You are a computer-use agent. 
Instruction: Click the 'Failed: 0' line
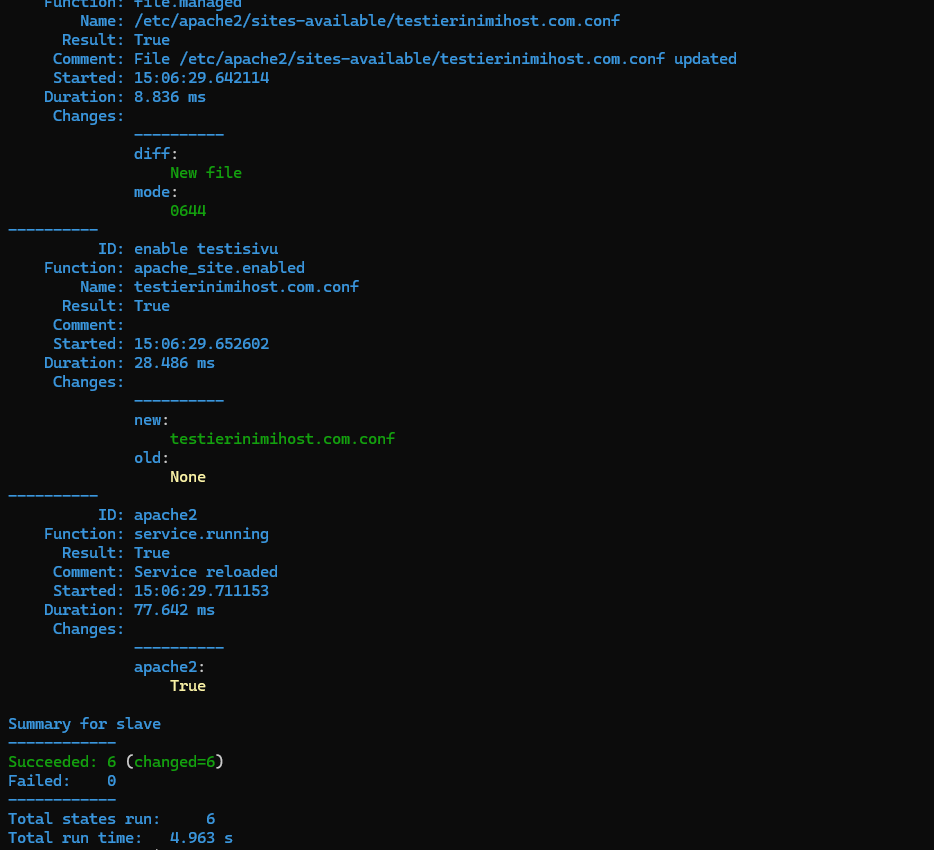coord(62,781)
